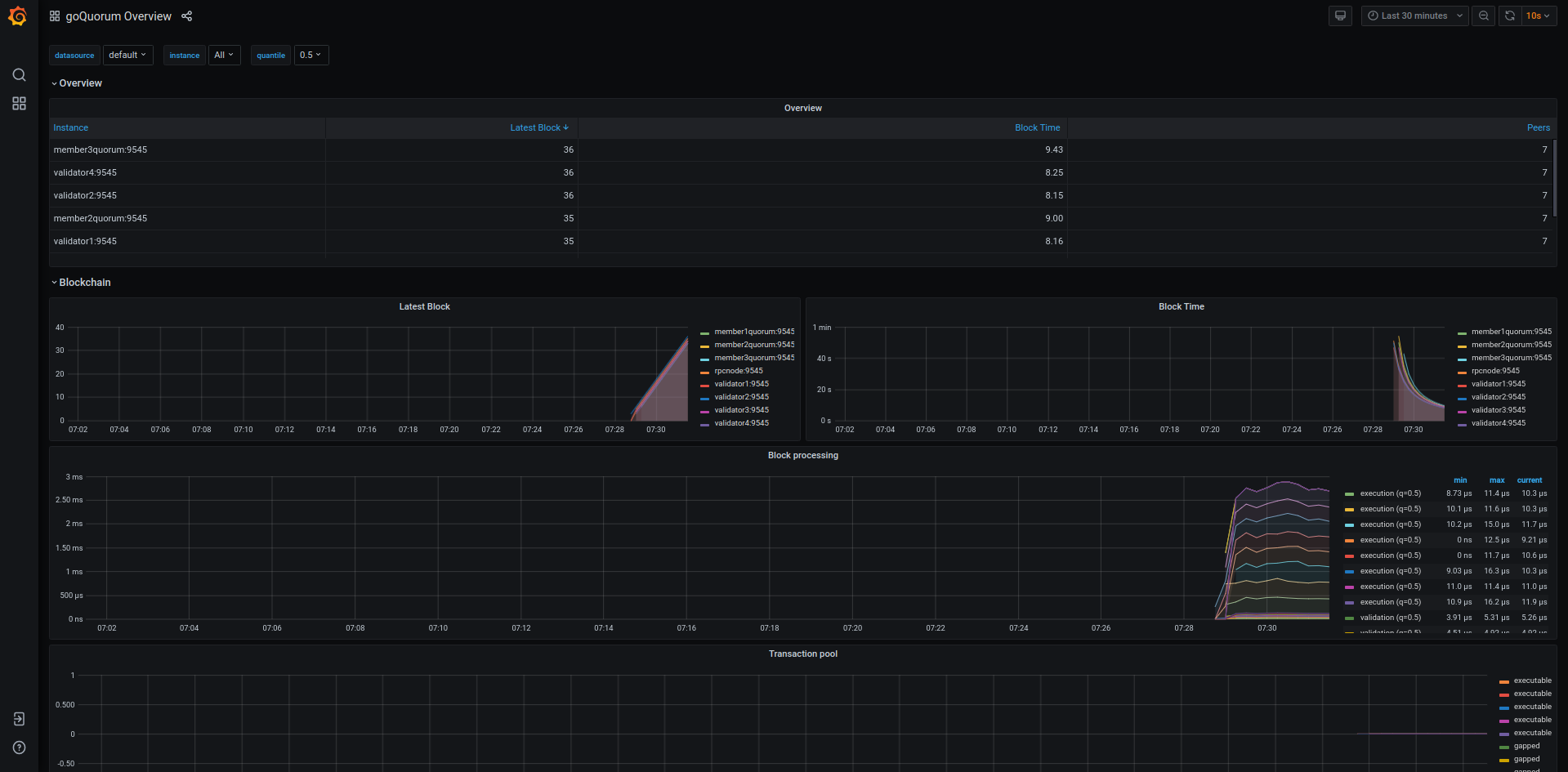The width and height of the screenshot is (1568, 772).
Task: Open the datasource default dropdown
Action: (127, 56)
